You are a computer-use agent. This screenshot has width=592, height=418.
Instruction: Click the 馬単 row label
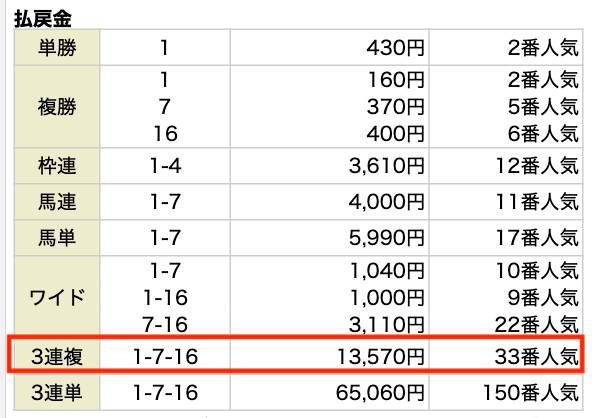[57, 238]
